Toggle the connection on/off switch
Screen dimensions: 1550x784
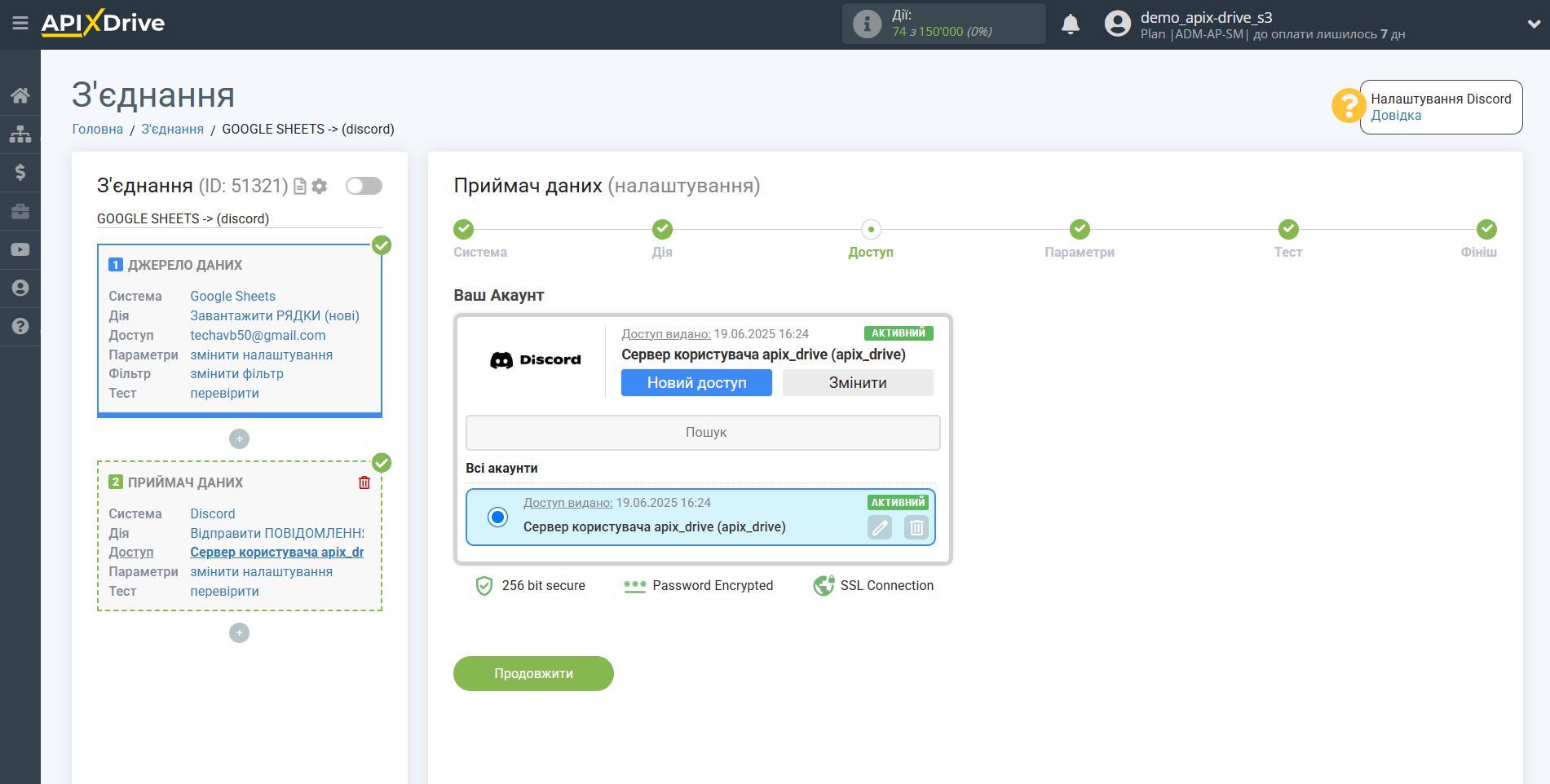coord(364,186)
